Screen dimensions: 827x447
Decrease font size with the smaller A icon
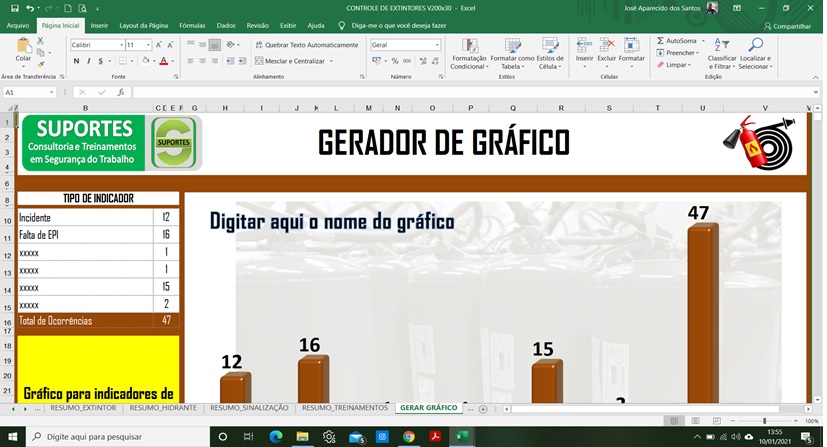170,45
